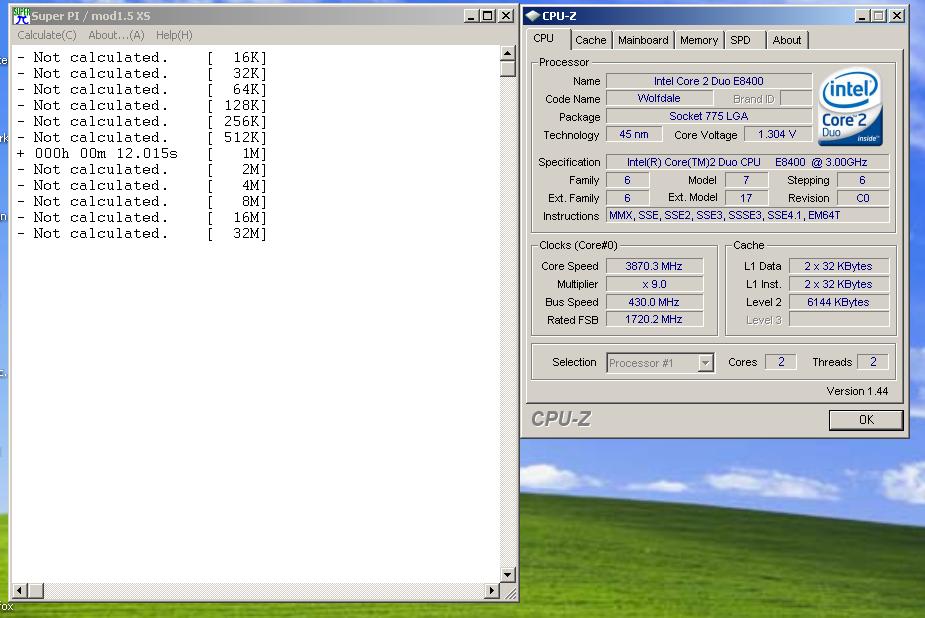
Task: Click the Core Voltage value 1.304 V
Action: coord(777,134)
